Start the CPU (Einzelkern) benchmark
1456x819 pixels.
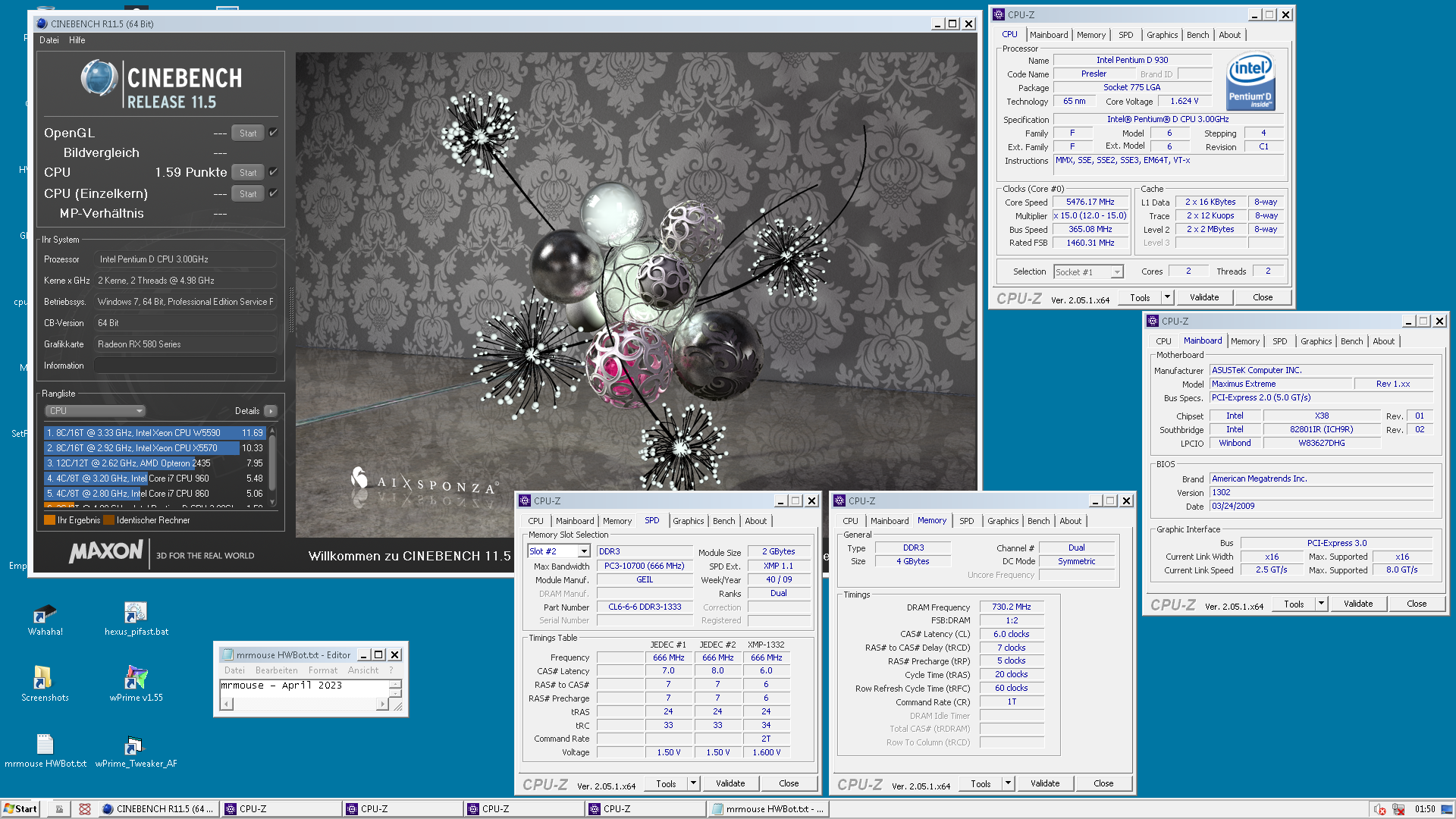248,193
